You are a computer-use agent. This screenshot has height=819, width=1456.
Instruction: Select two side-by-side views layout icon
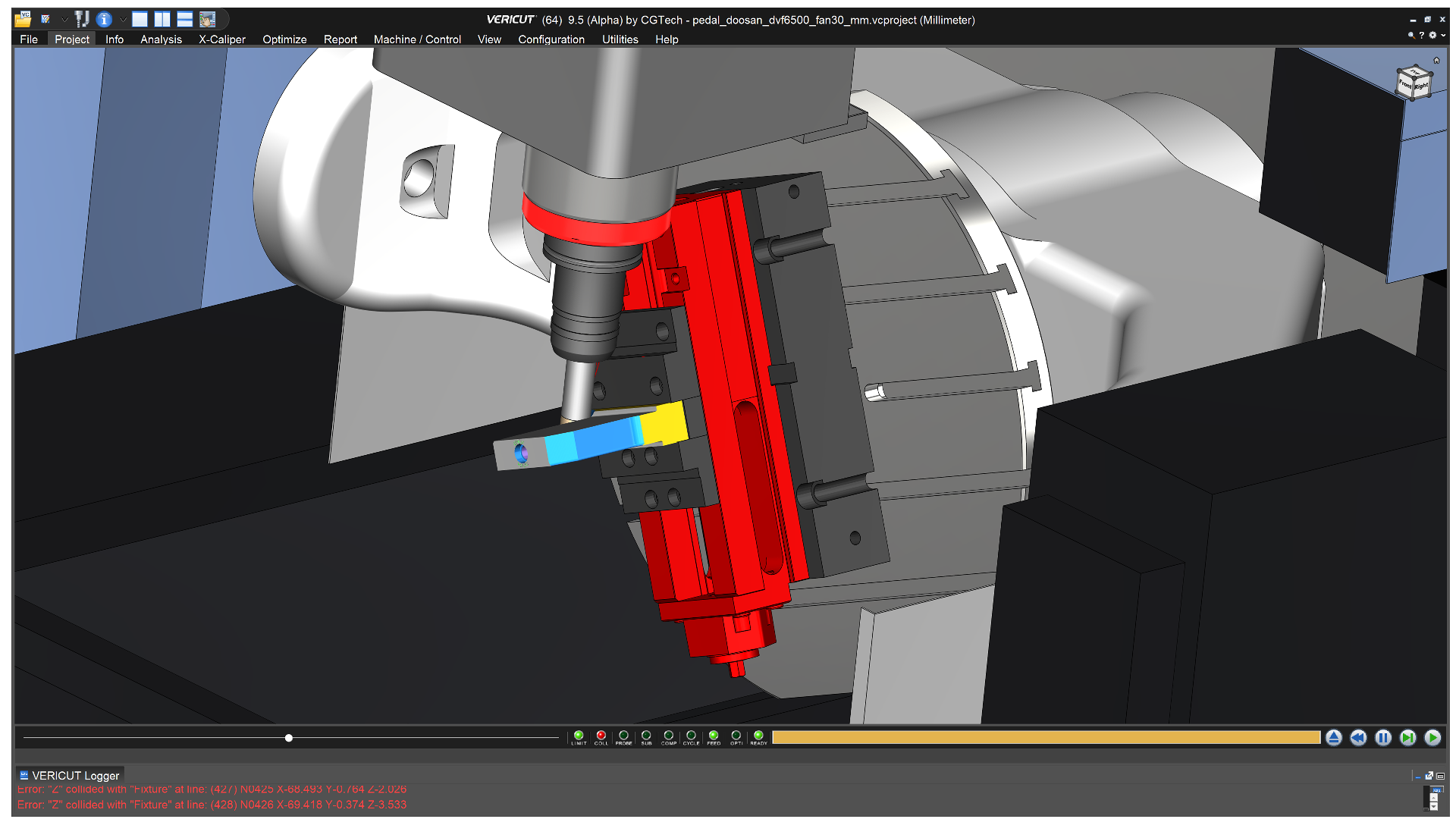162,19
